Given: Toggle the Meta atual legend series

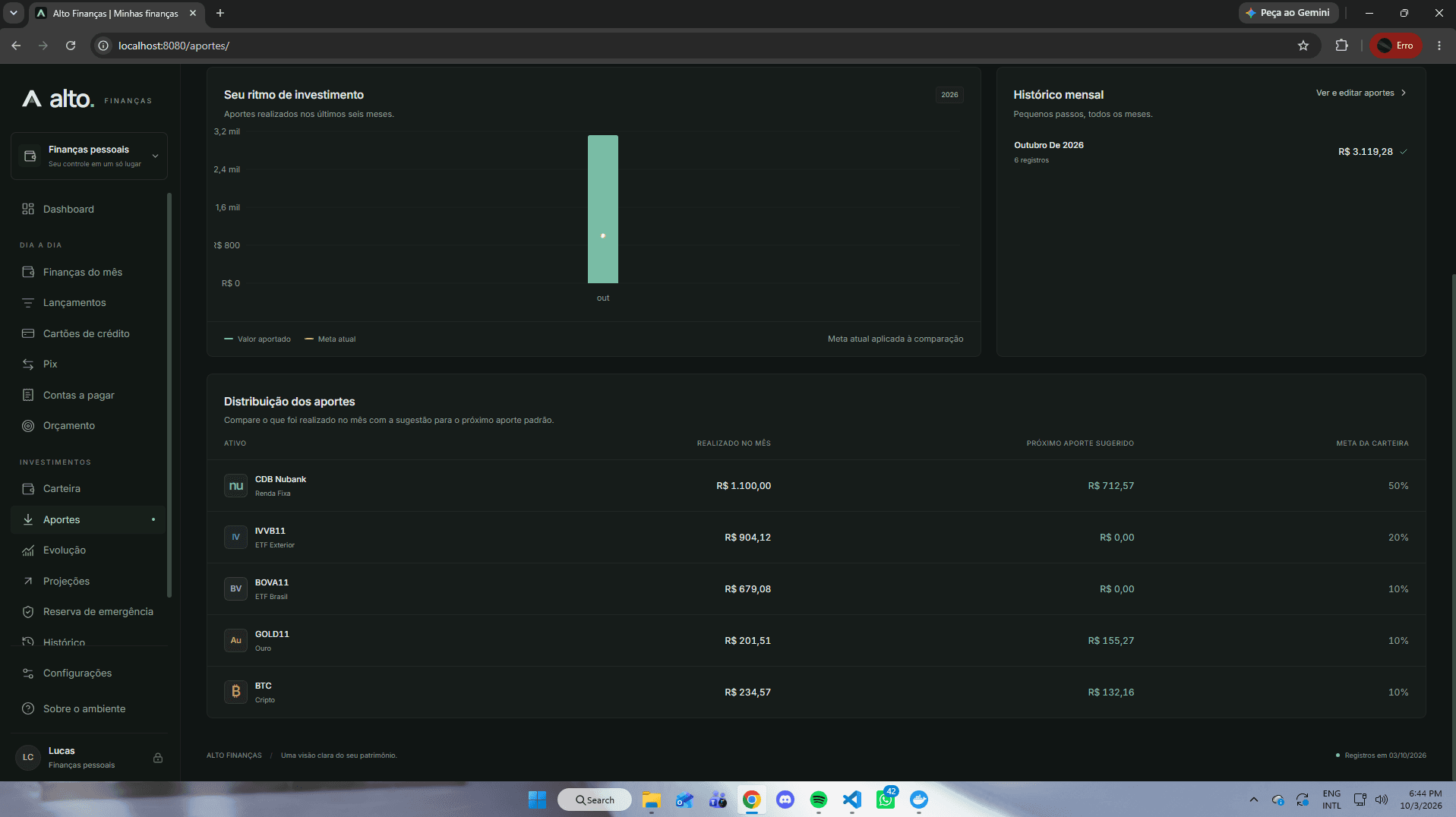Looking at the screenshot, I should (330, 339).
